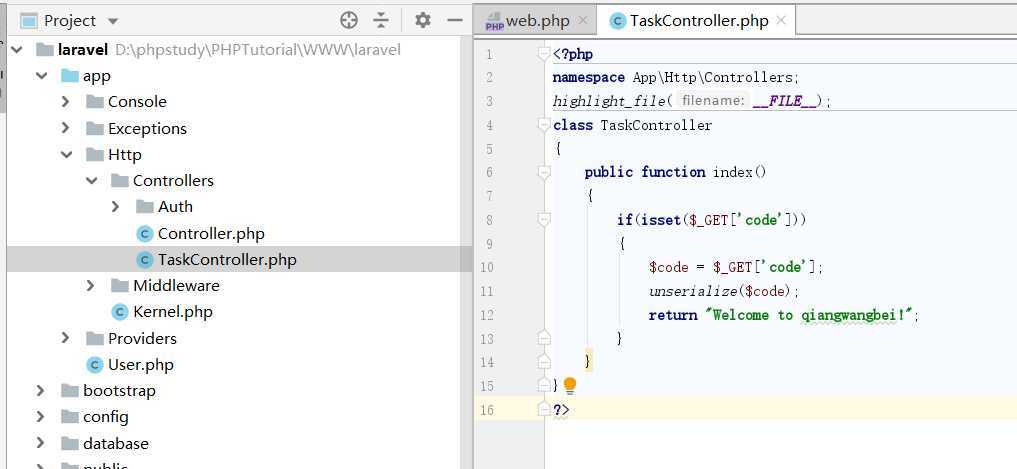Click the fold end marker on line 13
The height and width of the screenshot is (469, 1017).
[544, 338]
